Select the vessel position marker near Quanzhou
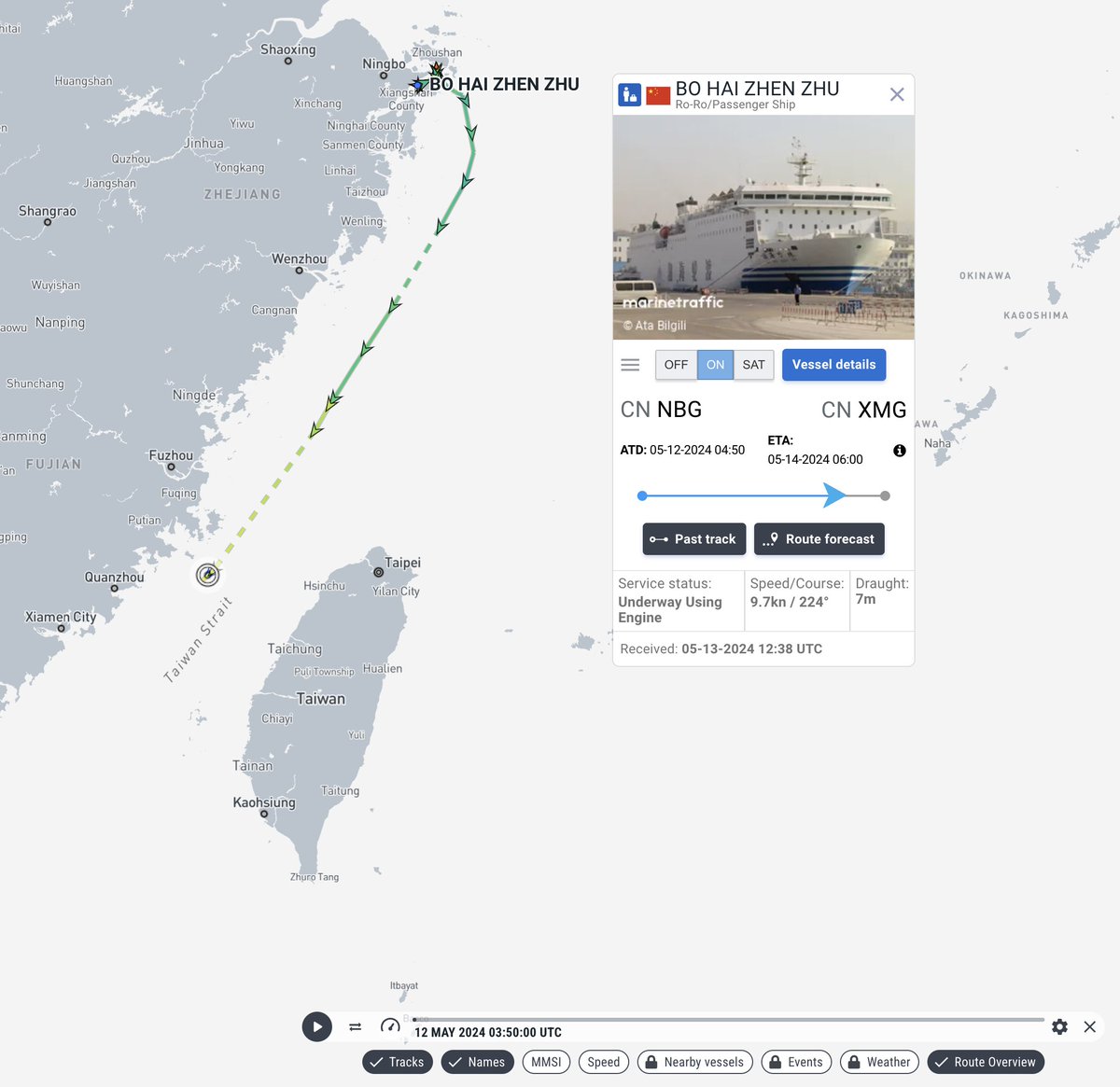Image resolution: width=1120 pixels, height=1087 pixels. click(207, 574)
